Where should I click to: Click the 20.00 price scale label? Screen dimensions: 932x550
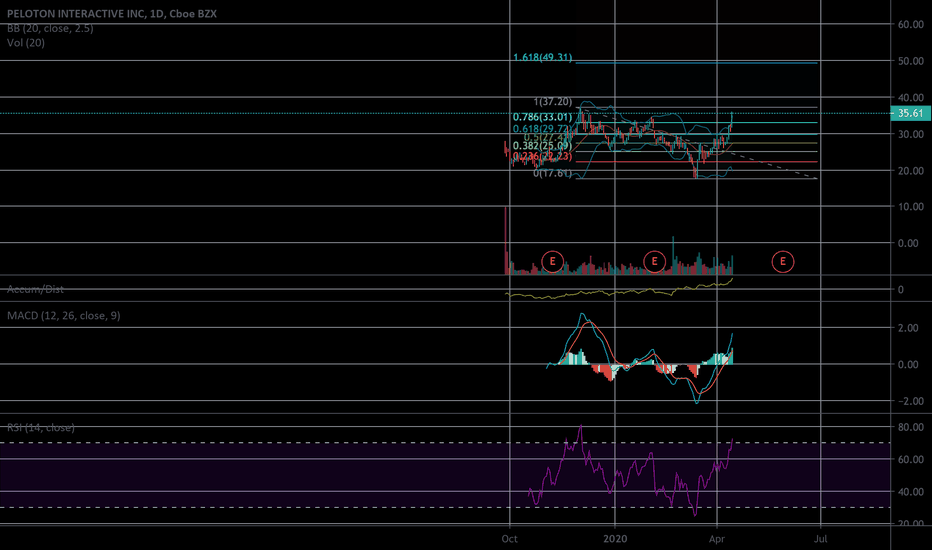[911, 171]
